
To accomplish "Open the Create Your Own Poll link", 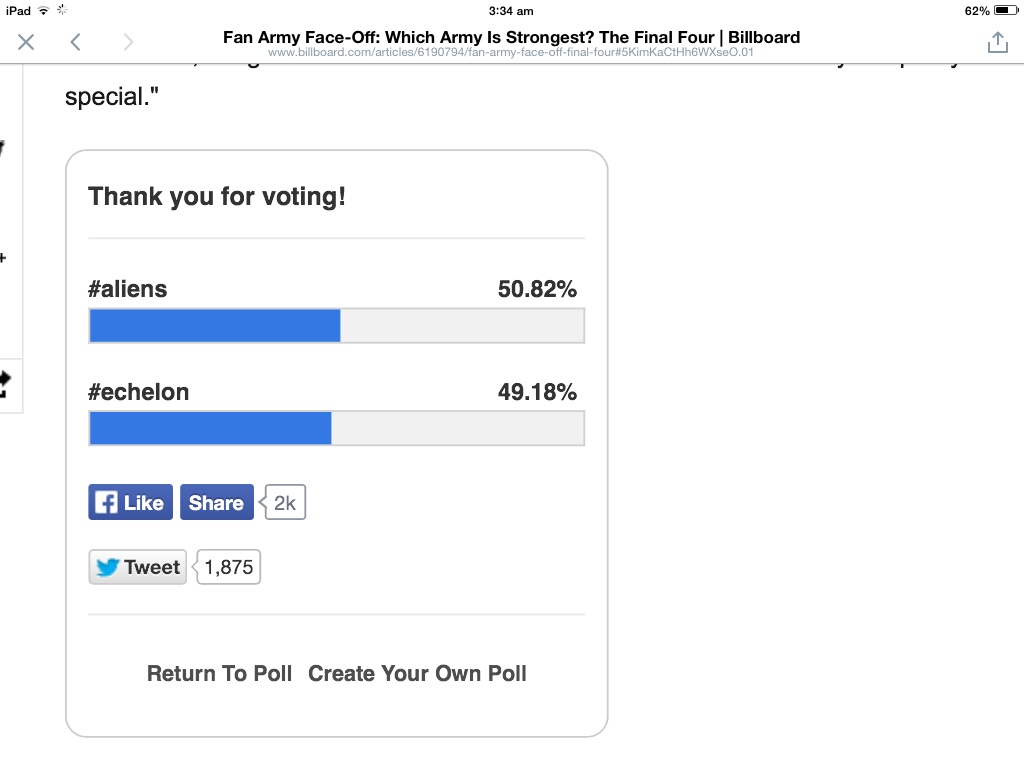I will pos(417,673).
